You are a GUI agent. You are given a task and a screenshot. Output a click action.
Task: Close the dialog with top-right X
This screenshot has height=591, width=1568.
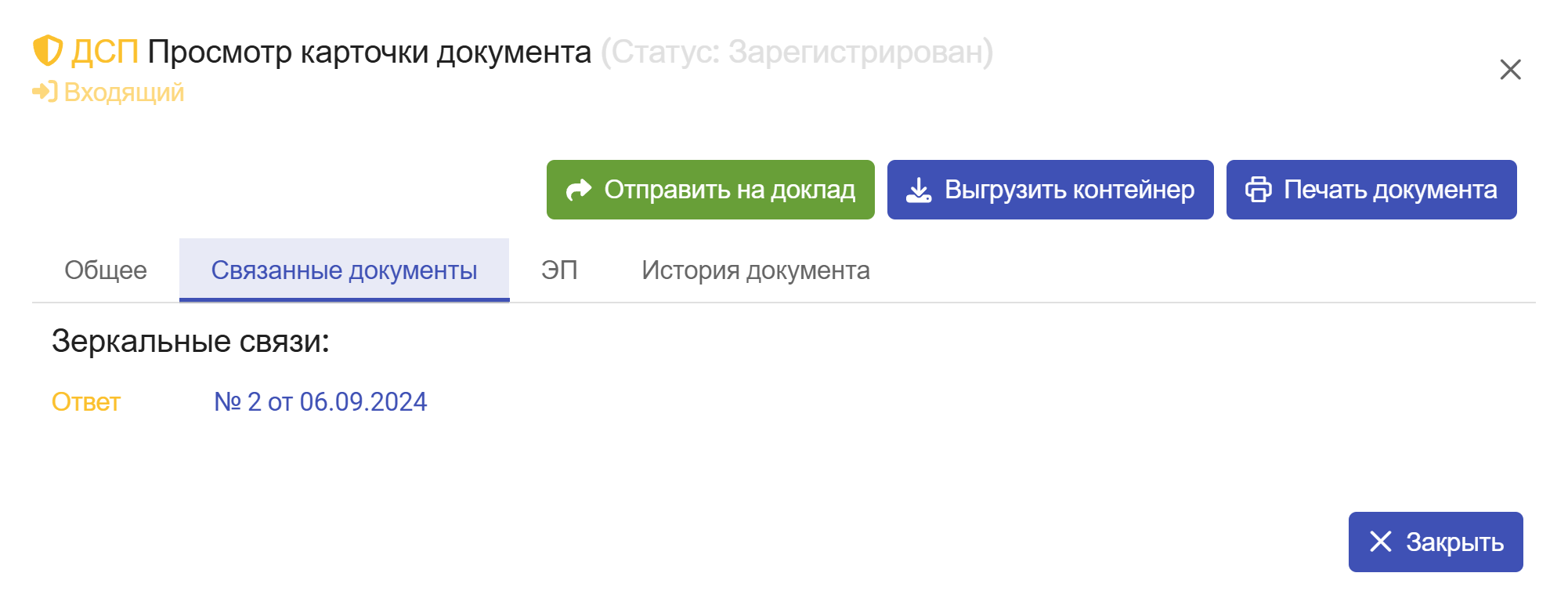coord(1510,70)
